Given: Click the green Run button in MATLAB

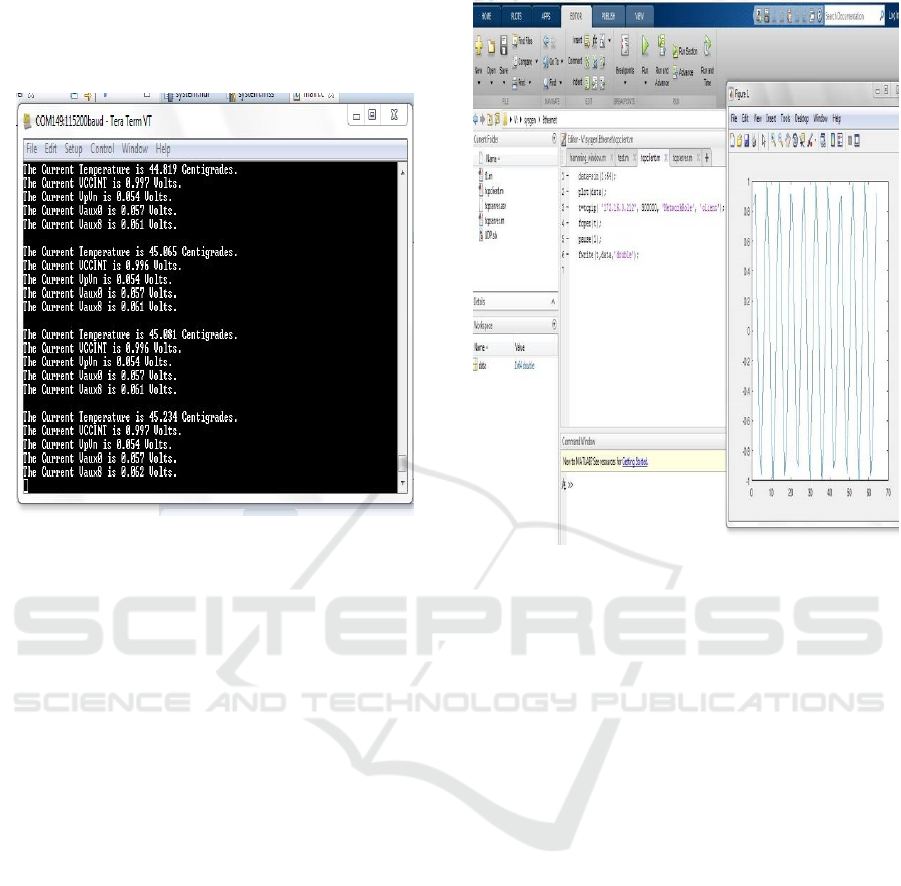Looking at the screenshot, I should 645,46.
